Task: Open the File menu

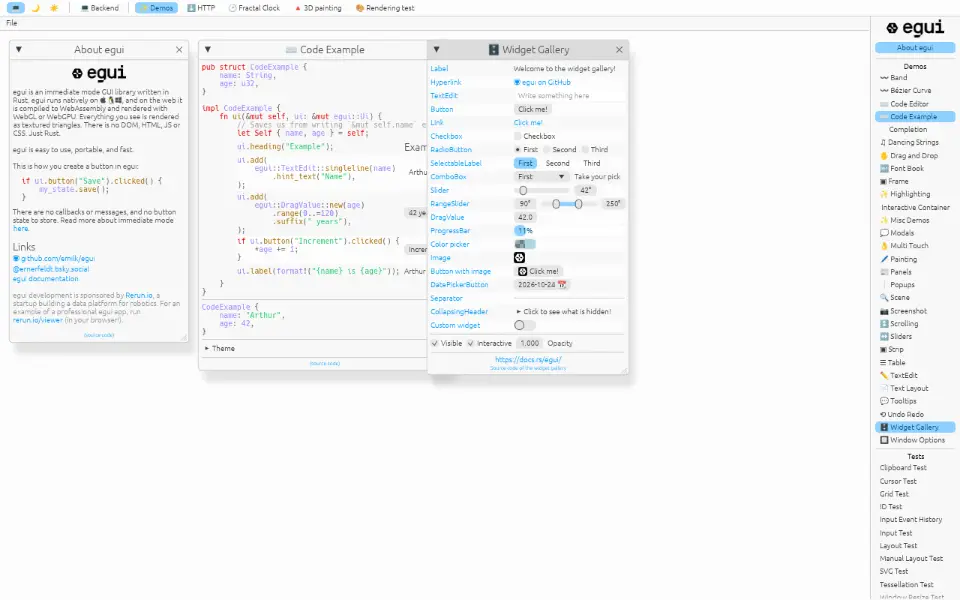Action: [x=12, y=23]
